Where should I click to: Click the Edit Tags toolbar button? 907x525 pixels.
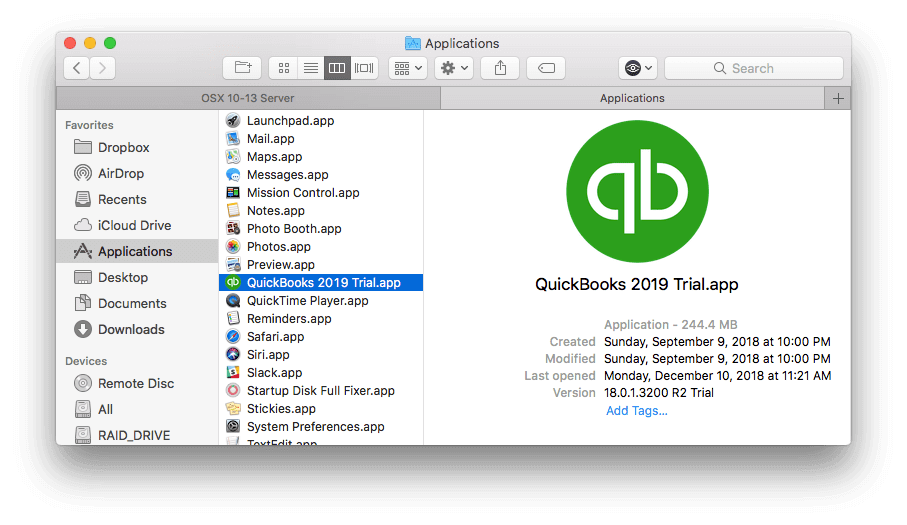point(546,68)
